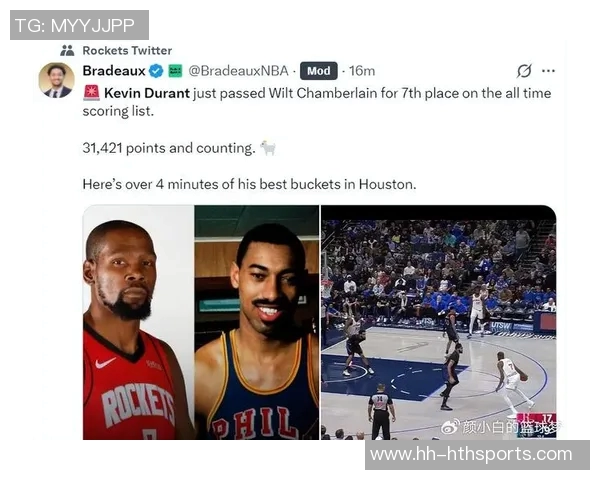Viewport: 600px width, 480px height.
Task: Click the Weibo logo watermark on video
Action: [x=451, y=427]
